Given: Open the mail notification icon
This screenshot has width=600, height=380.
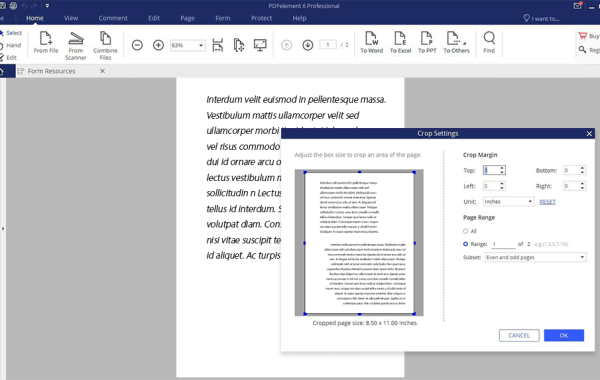Looking at the screenshot, I should [577, 6].
